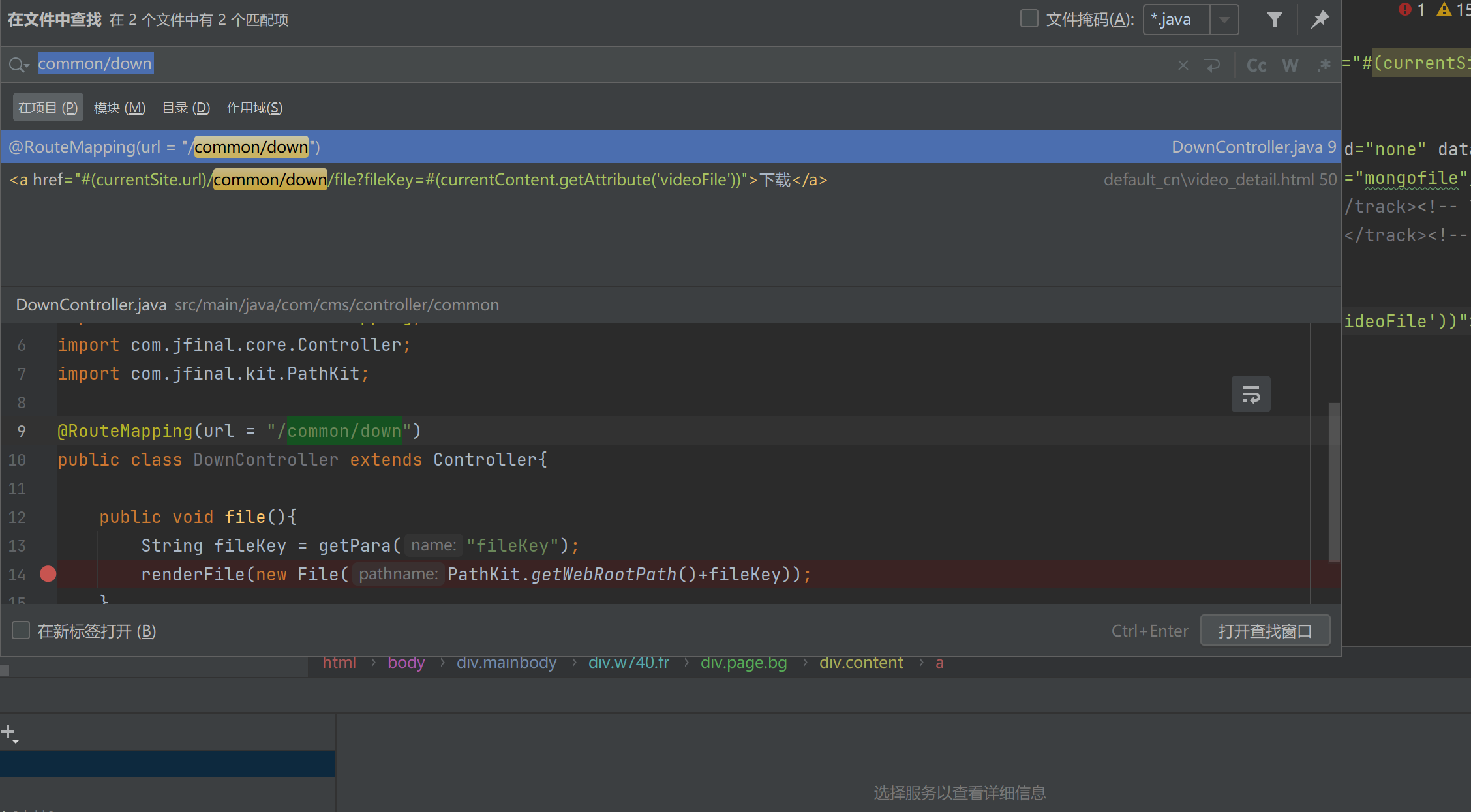Click the add service plus dropdown icon
This screenshot has width=1471, height=812.
10,734
